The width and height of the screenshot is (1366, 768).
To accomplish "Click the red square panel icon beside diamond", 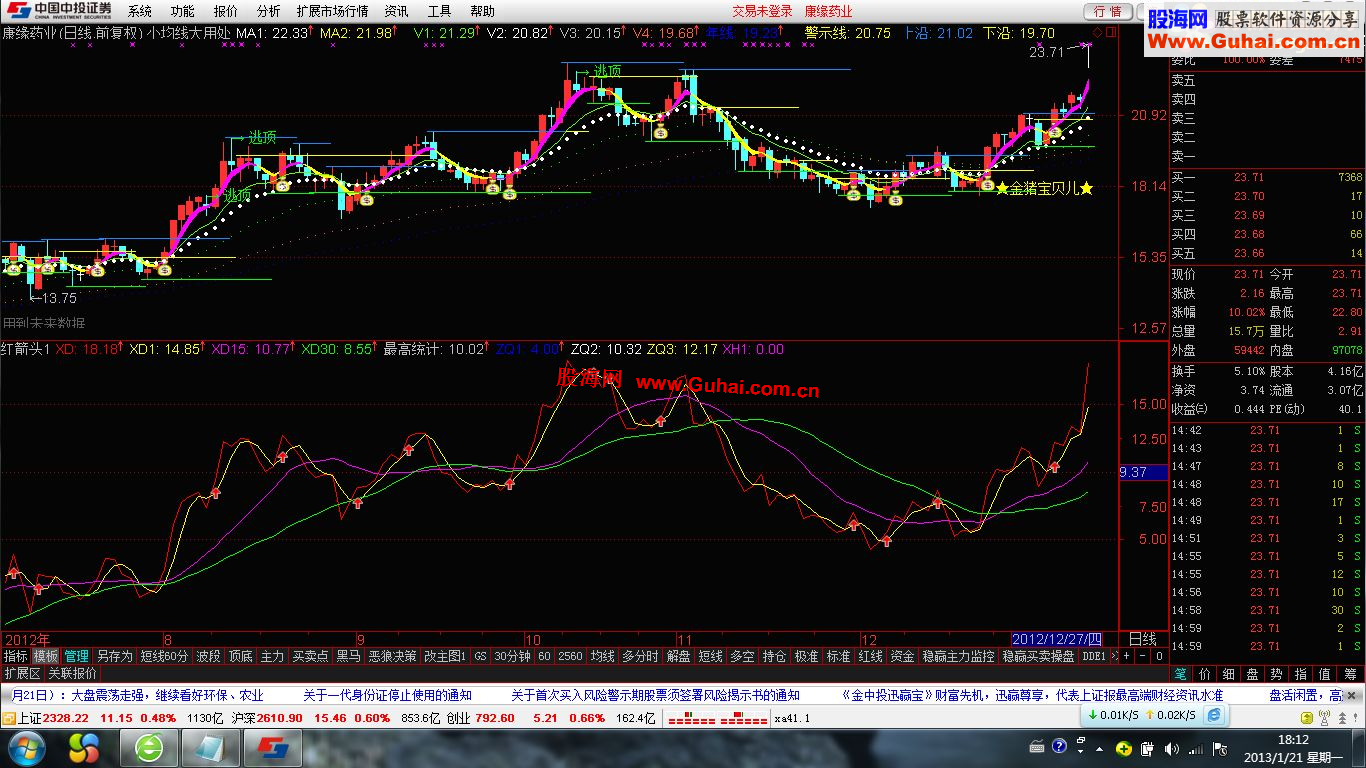I will [1111, 32].
